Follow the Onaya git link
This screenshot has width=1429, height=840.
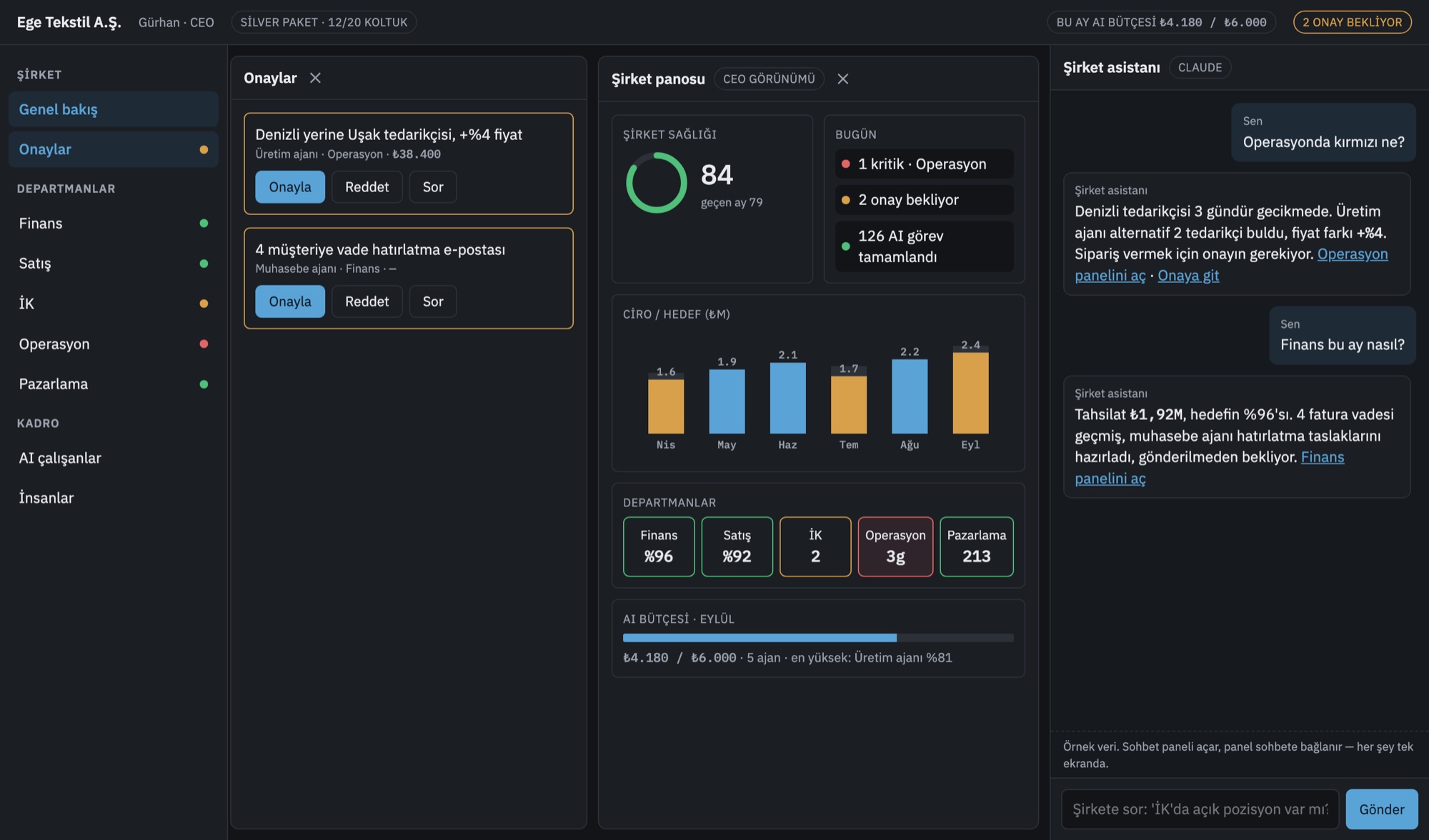pos(1188,276)
